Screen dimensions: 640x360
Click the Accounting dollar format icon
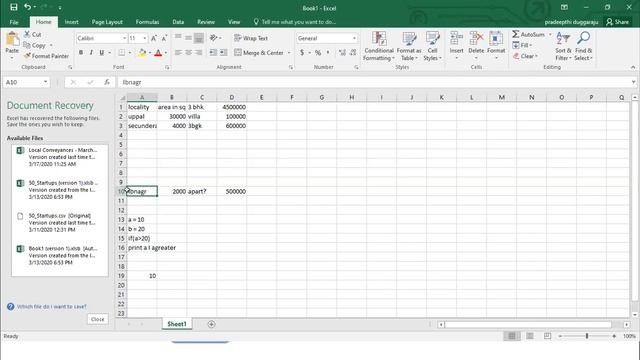pyautogui.click(x=302, y=53)
